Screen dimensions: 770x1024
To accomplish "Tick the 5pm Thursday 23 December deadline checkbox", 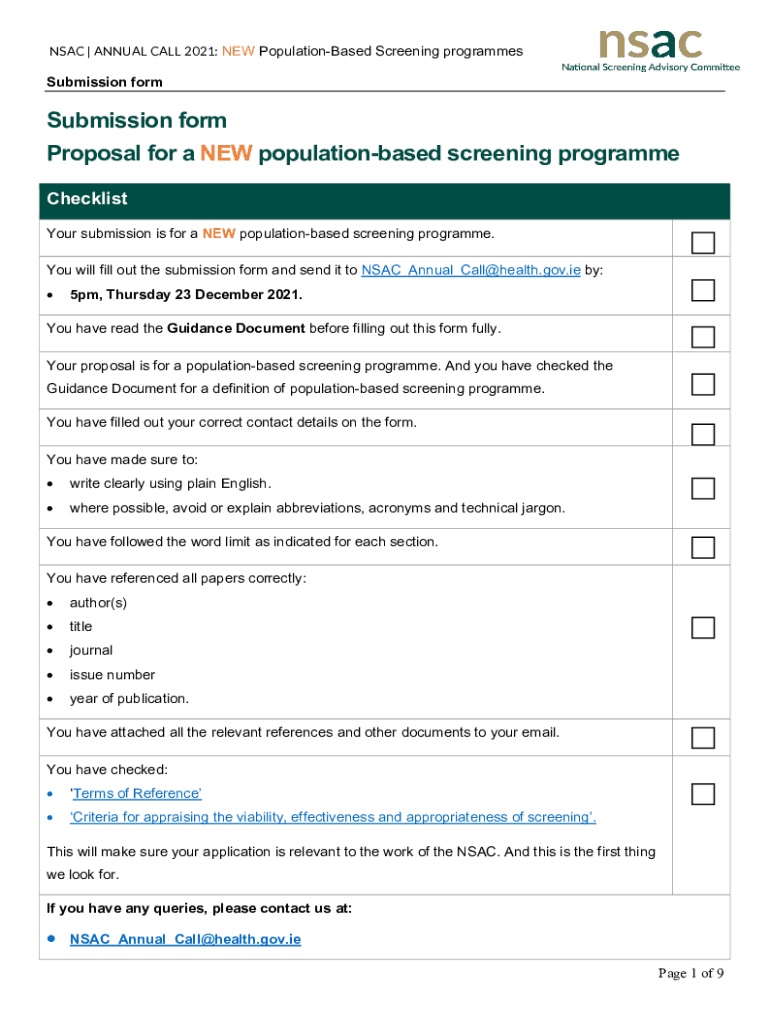I will [704, 291].
